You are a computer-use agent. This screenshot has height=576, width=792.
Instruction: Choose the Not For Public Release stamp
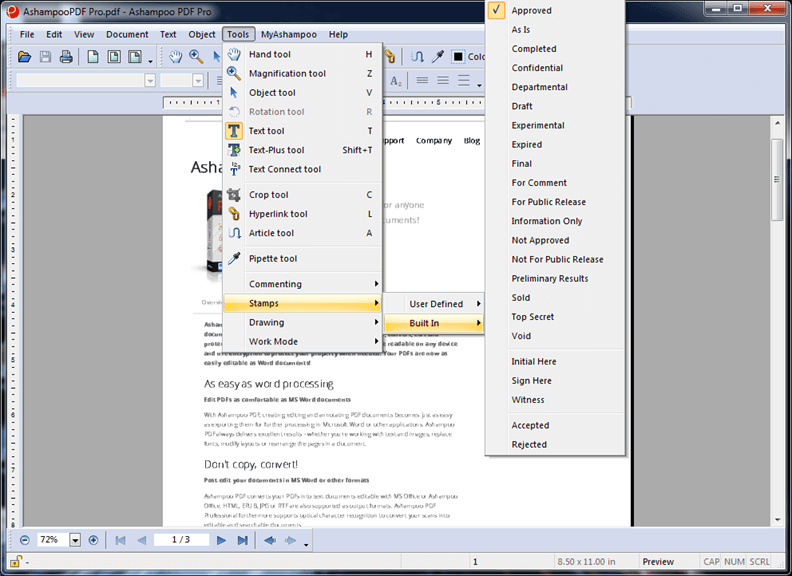point(557,259)
